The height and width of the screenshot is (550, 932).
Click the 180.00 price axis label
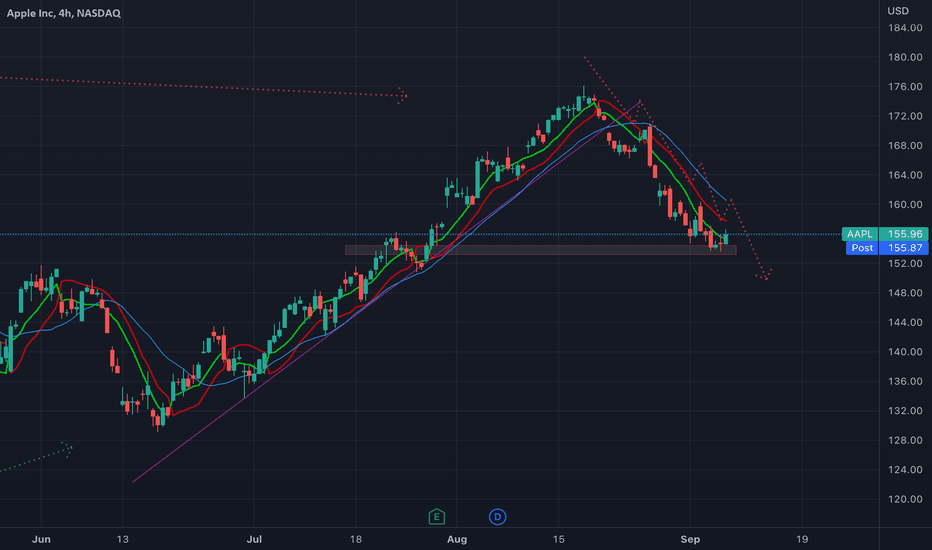(x=905, y=58)
